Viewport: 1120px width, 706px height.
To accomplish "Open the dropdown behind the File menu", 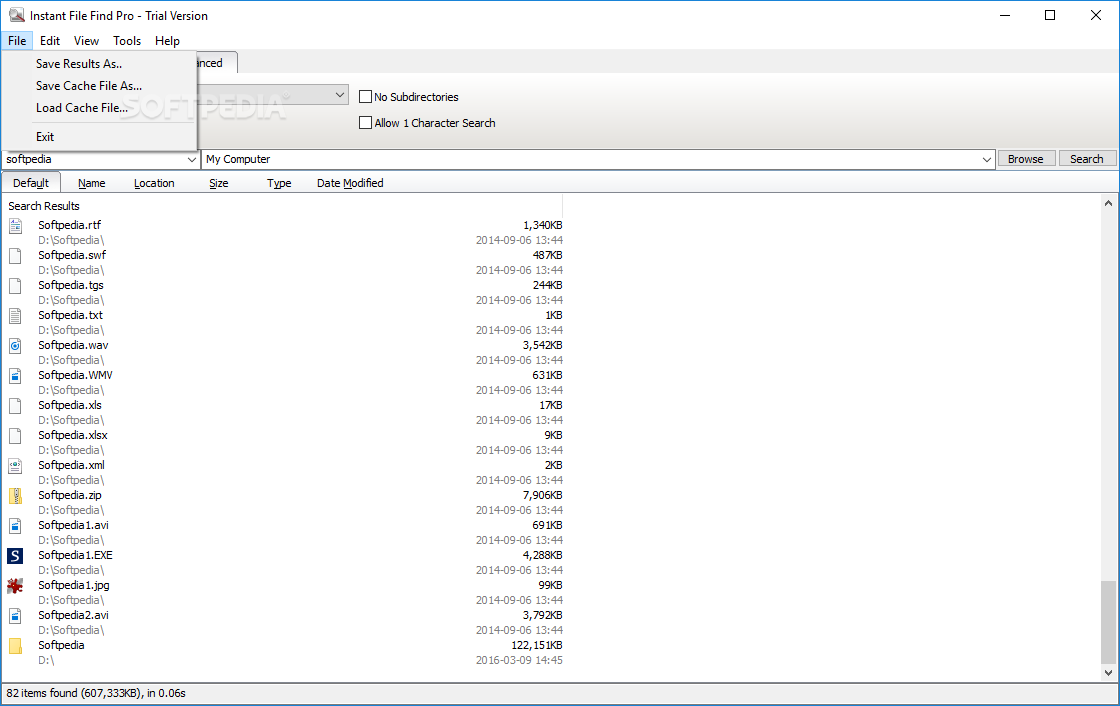I will click(x=340, y=94).
